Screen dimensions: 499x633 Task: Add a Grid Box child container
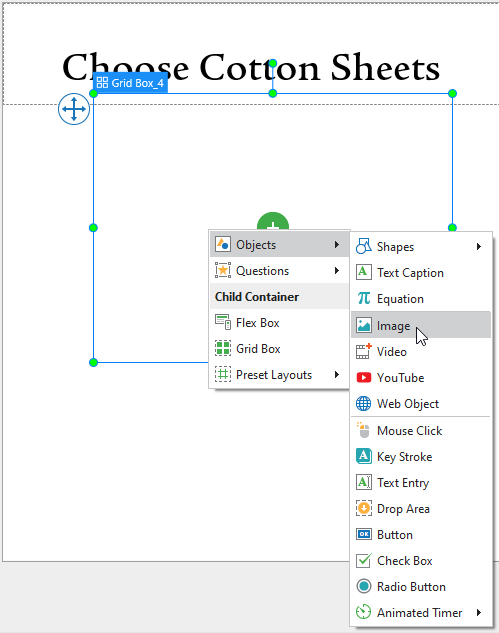pos(279,348)
